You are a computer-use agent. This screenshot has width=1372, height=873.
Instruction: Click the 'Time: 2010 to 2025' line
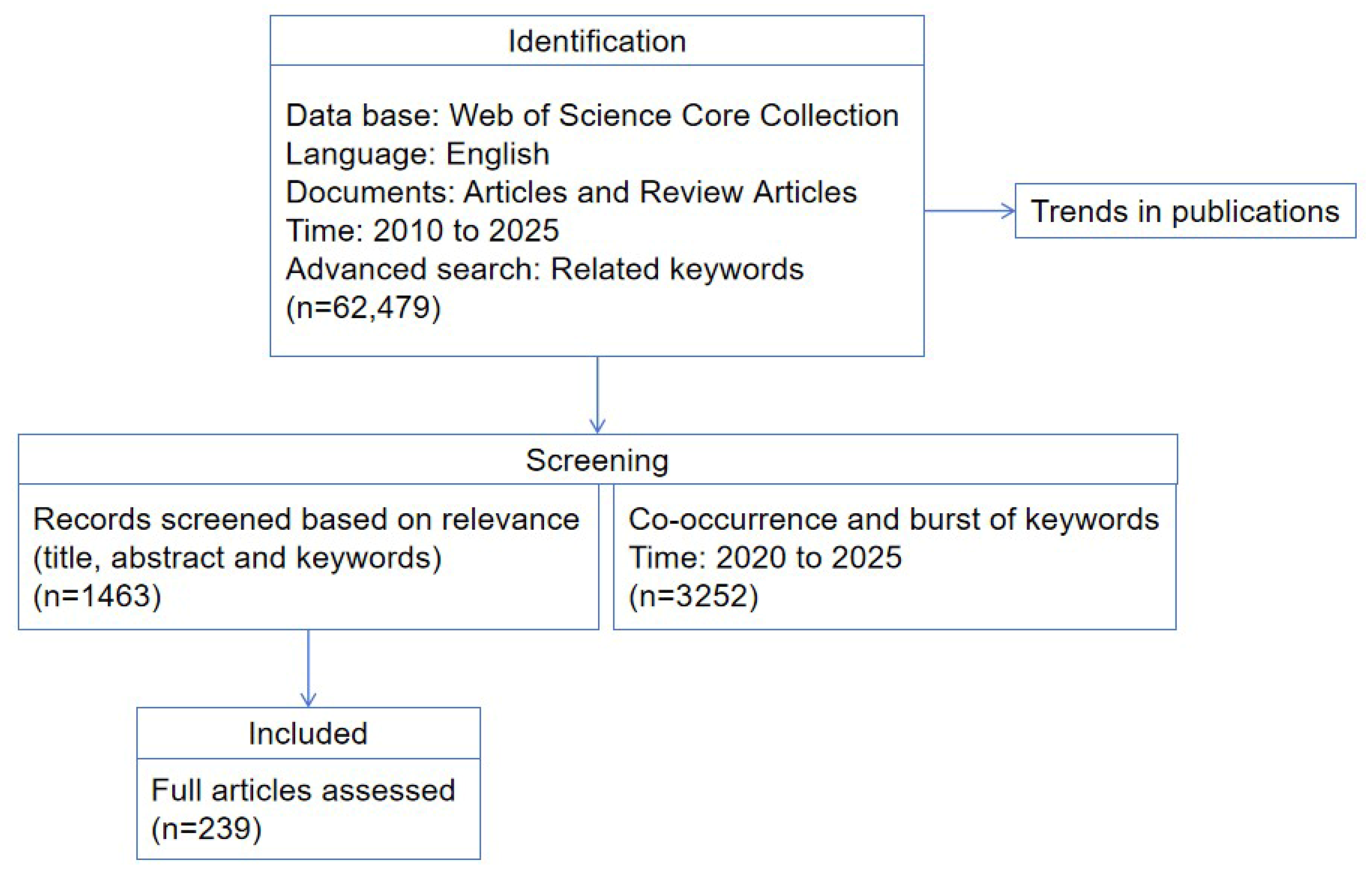pyautogui.click(x=422, y=231)
